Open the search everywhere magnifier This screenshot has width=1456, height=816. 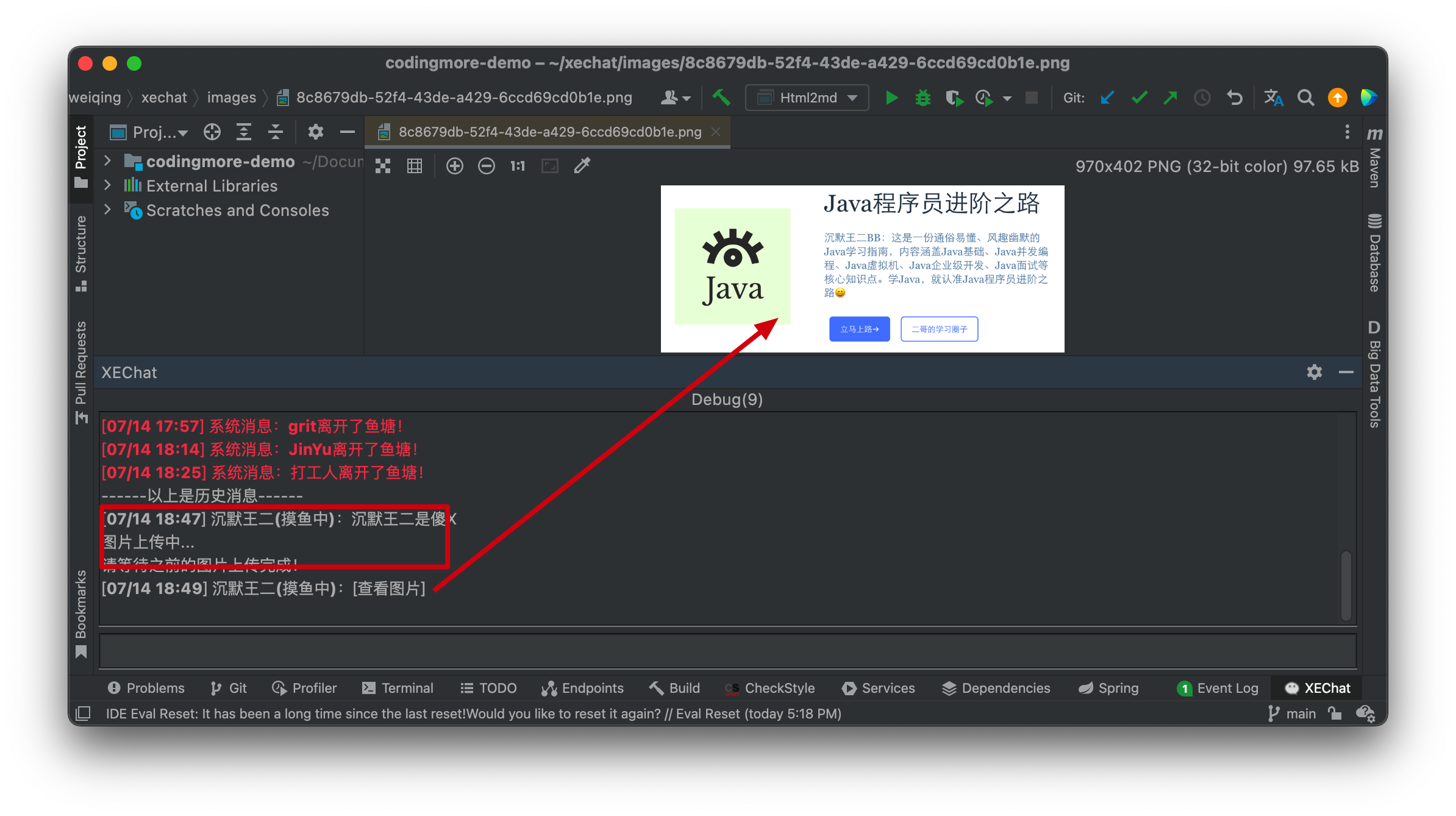[x=1305, y=98]
